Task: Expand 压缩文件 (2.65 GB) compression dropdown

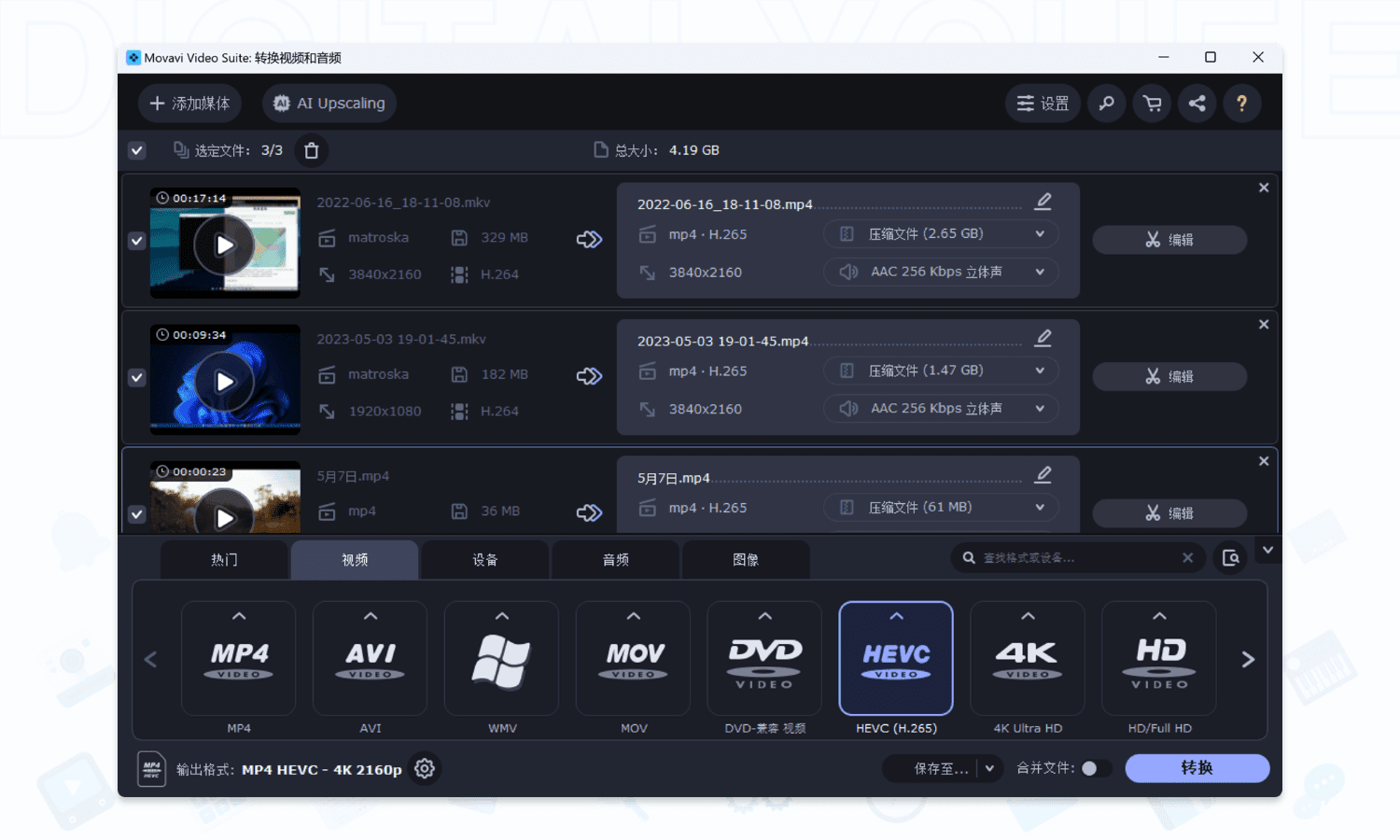Action: tap(940, 233)
